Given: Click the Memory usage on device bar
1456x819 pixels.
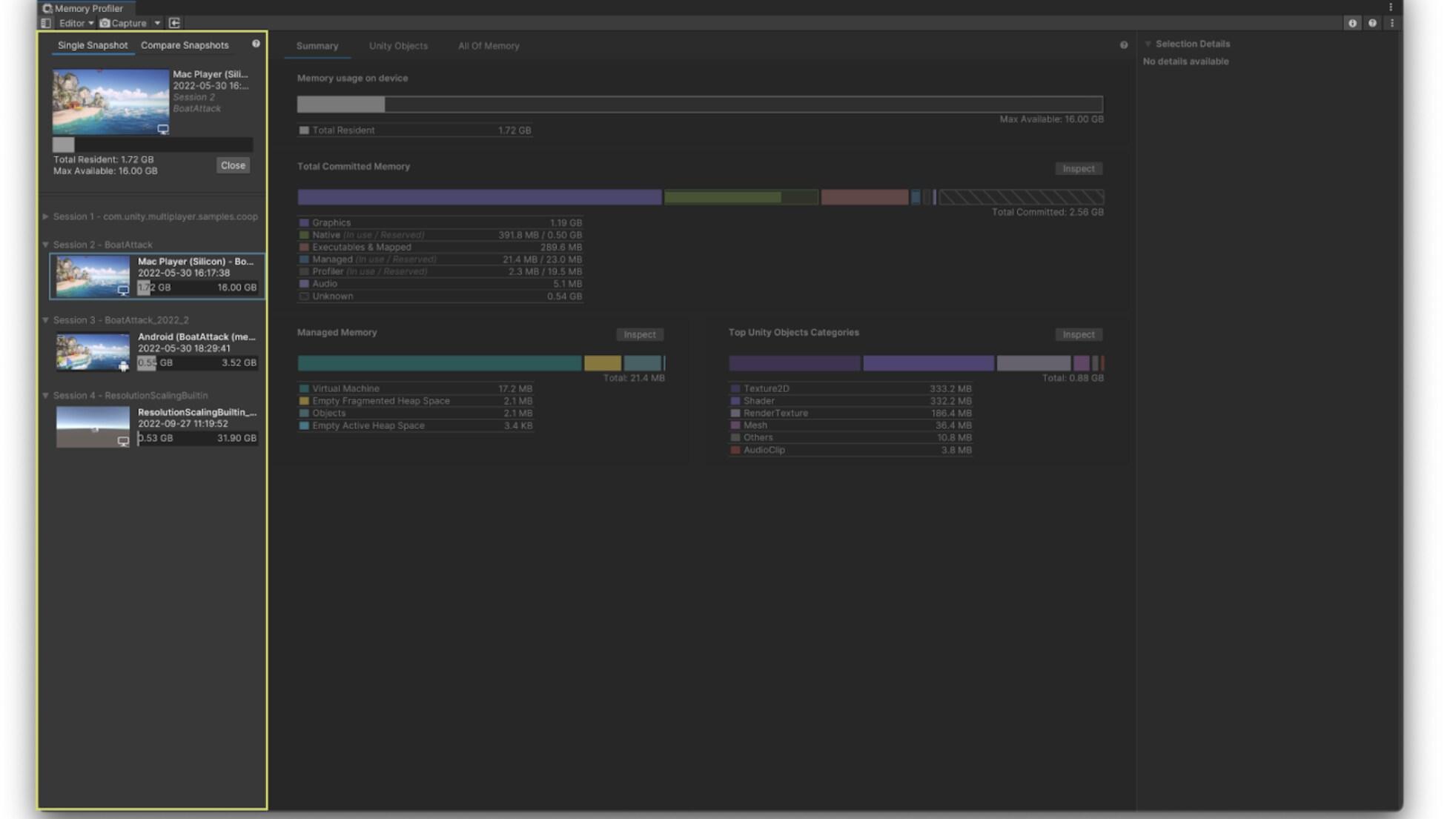Looking at the screenshot, I should click(699, 105).
